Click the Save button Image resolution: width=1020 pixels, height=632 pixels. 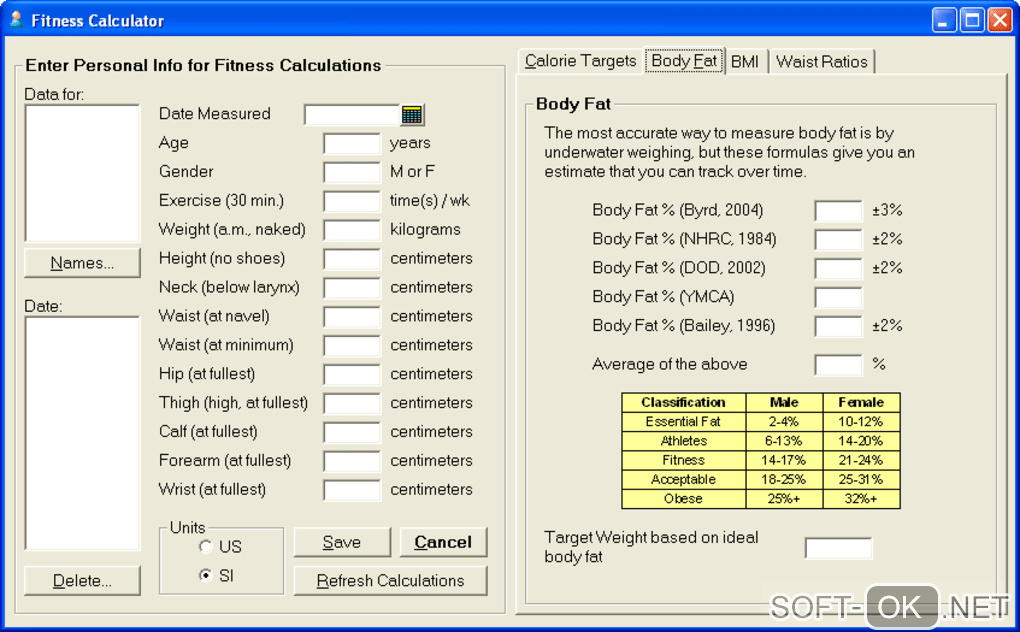[x=342, y=542]
